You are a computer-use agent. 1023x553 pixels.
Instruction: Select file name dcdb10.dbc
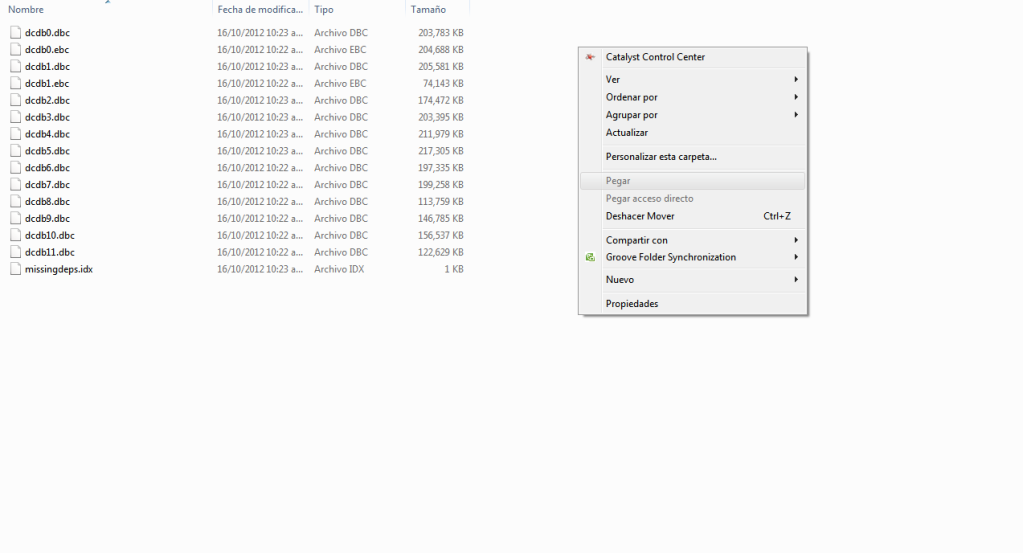coord(50,235)
